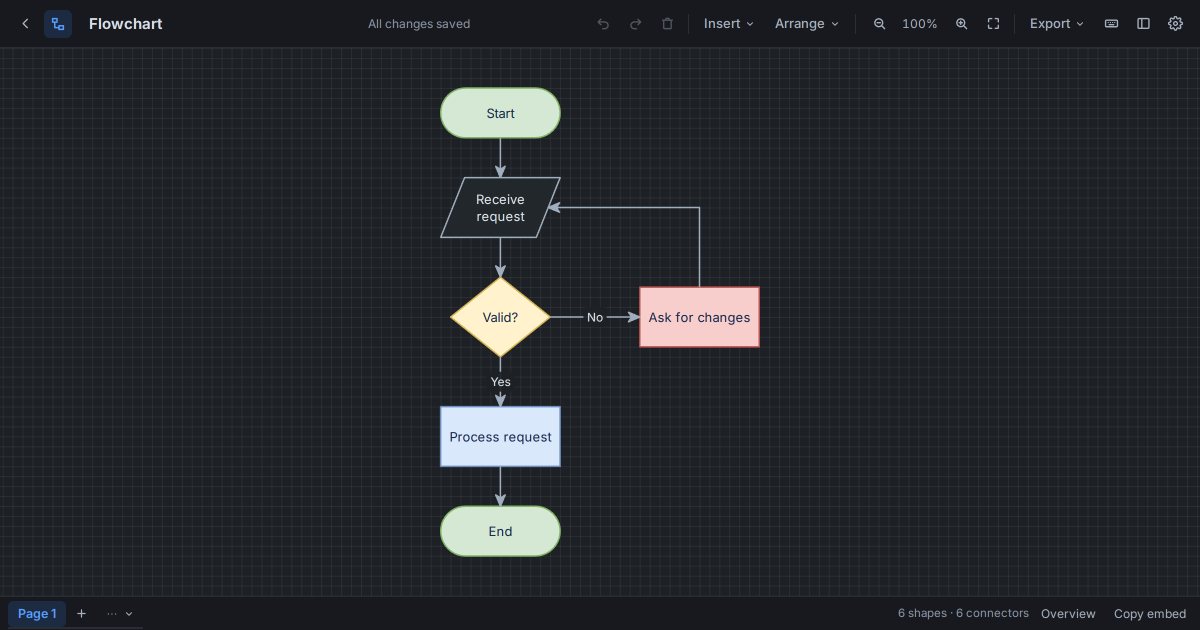Select the End terminator shape
This screenshot has height=630, width=1200.
coord(500,531)
